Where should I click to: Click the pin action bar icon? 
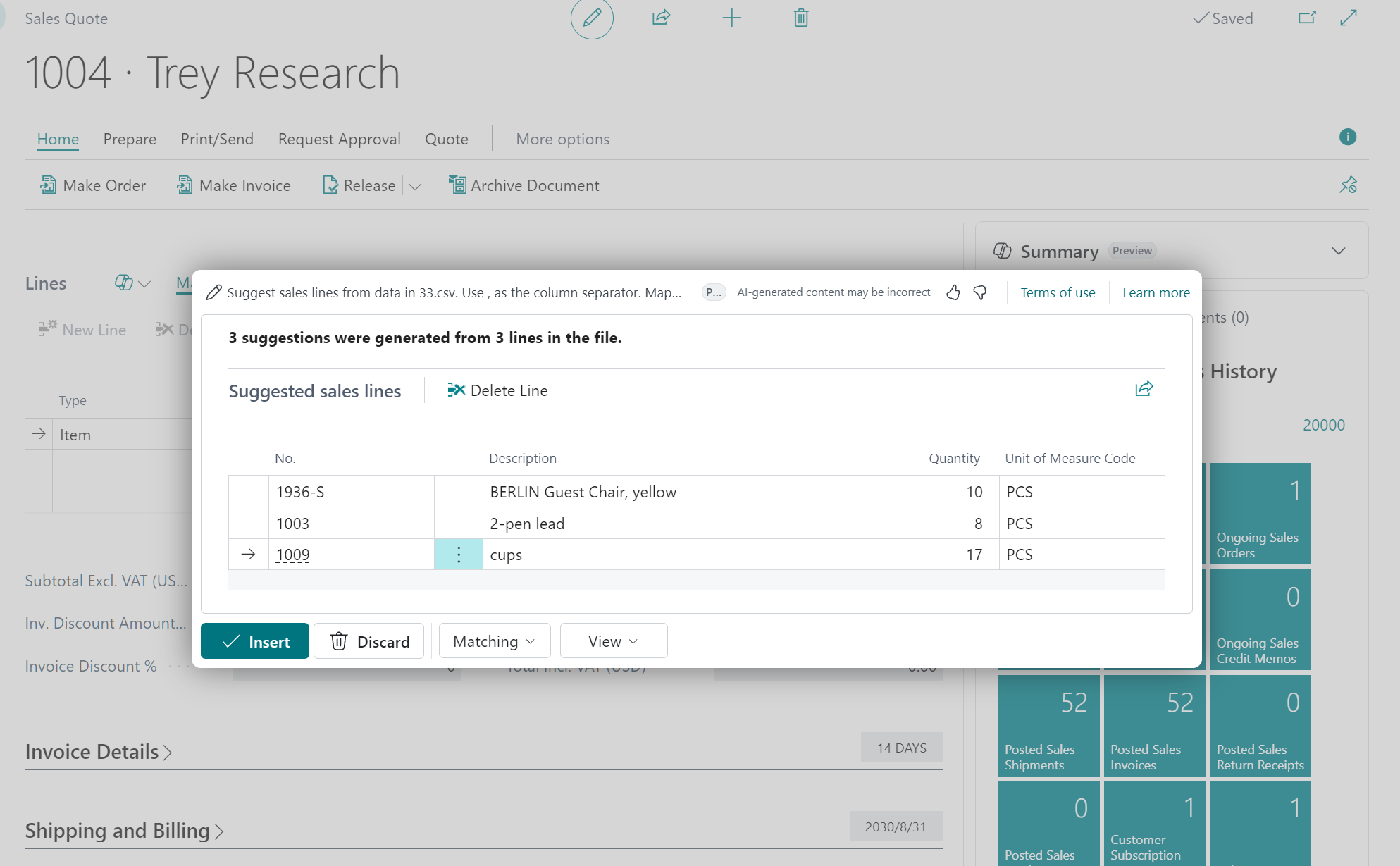[x=1348, y=185]
